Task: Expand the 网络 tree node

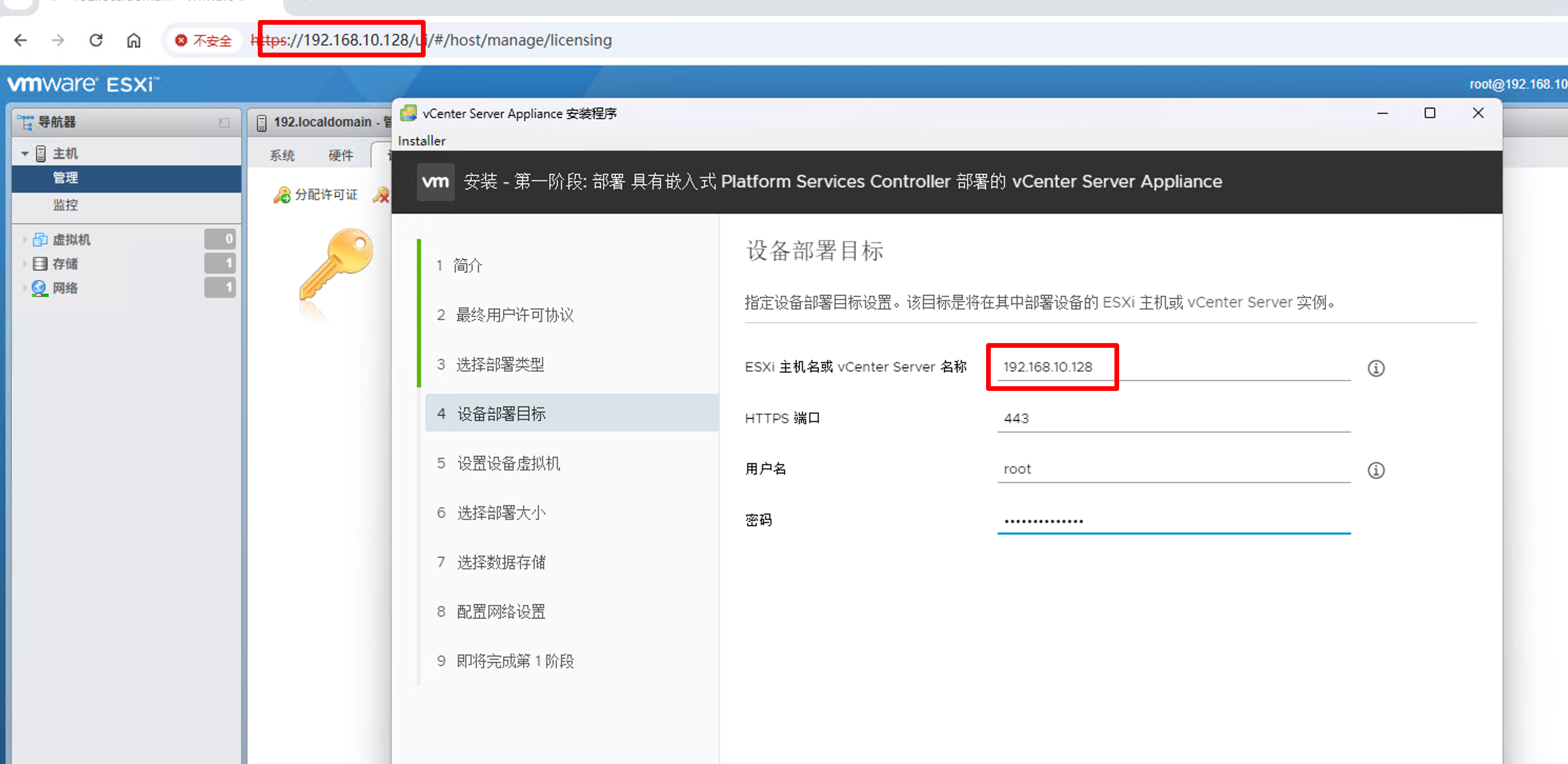Action: click(x=25, y=288)
